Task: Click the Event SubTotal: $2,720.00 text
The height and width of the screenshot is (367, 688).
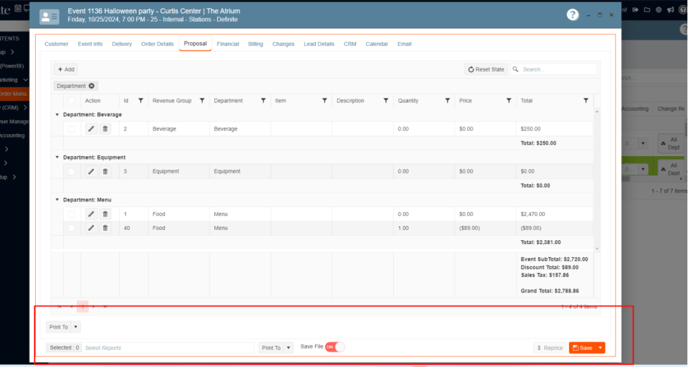Action: pos(554,259)
